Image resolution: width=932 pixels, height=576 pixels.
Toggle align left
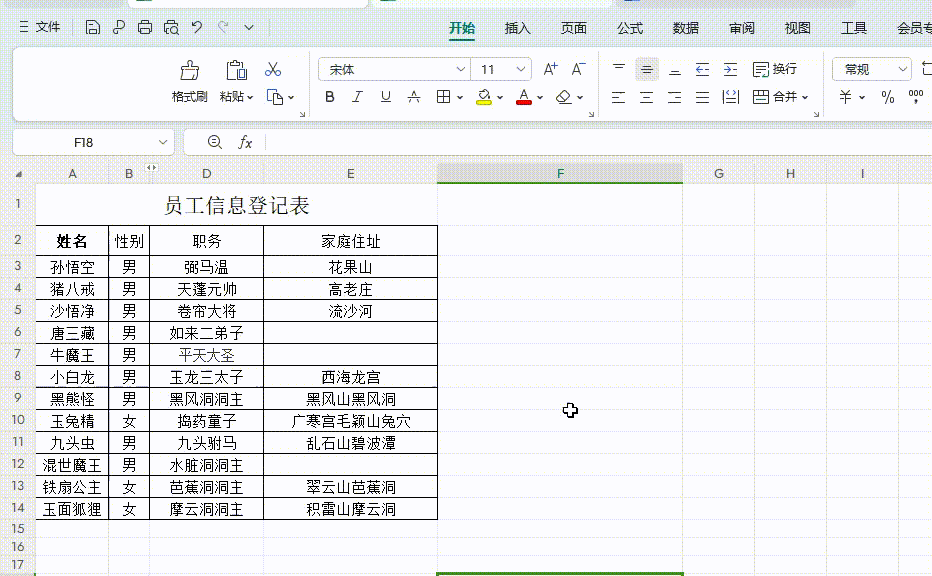pos(618,97)
